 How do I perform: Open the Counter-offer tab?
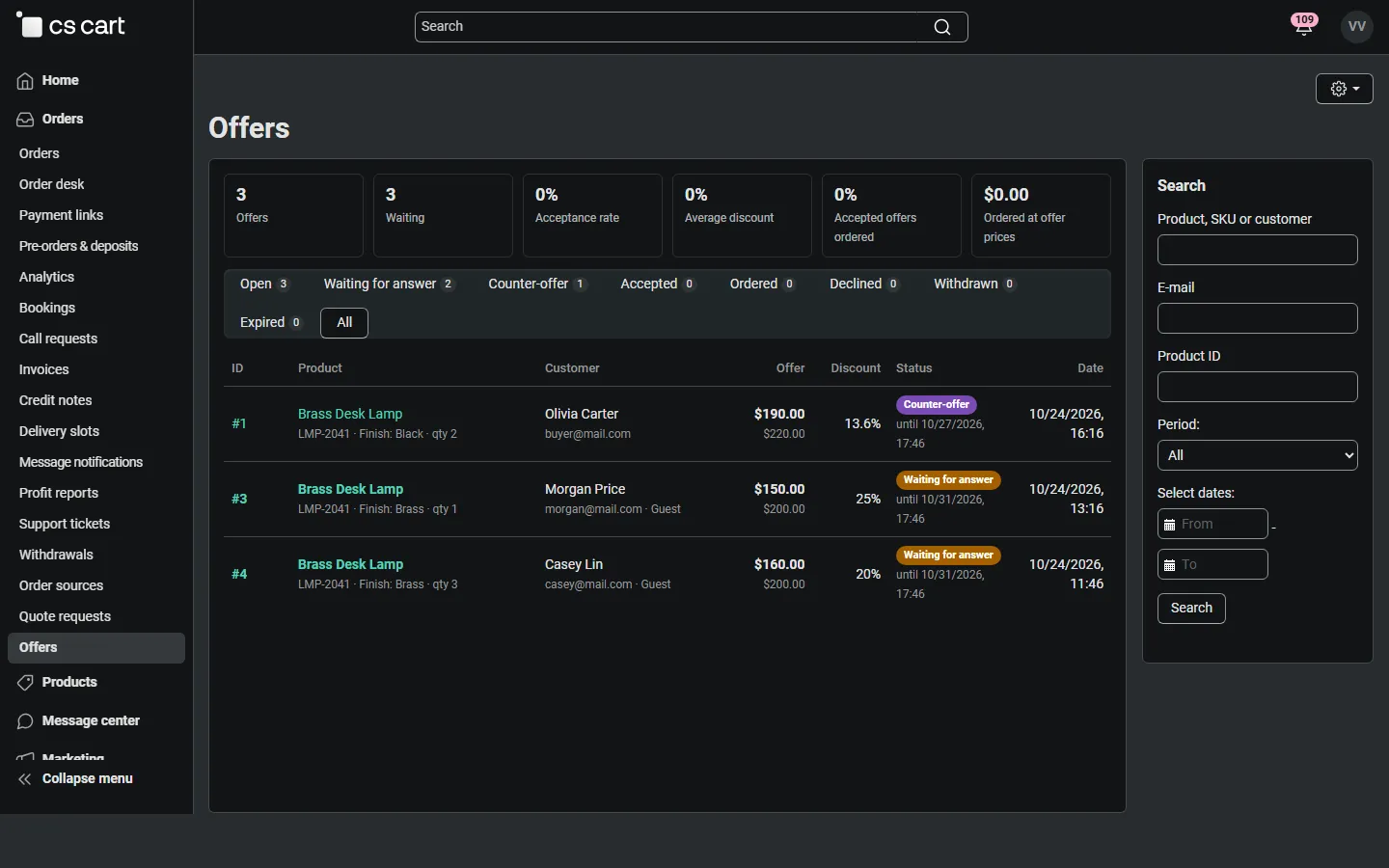coord(537,284)
